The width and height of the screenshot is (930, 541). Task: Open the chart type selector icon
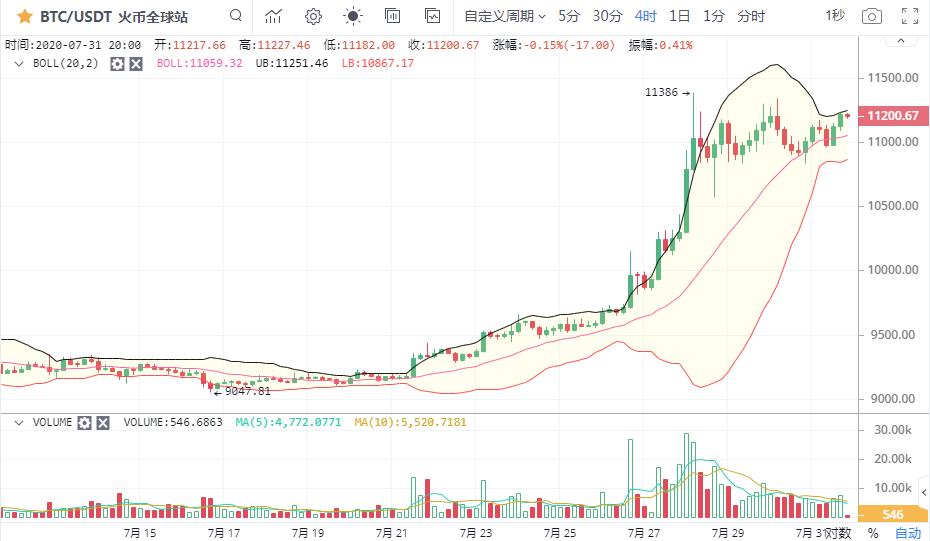pos(273,16)
